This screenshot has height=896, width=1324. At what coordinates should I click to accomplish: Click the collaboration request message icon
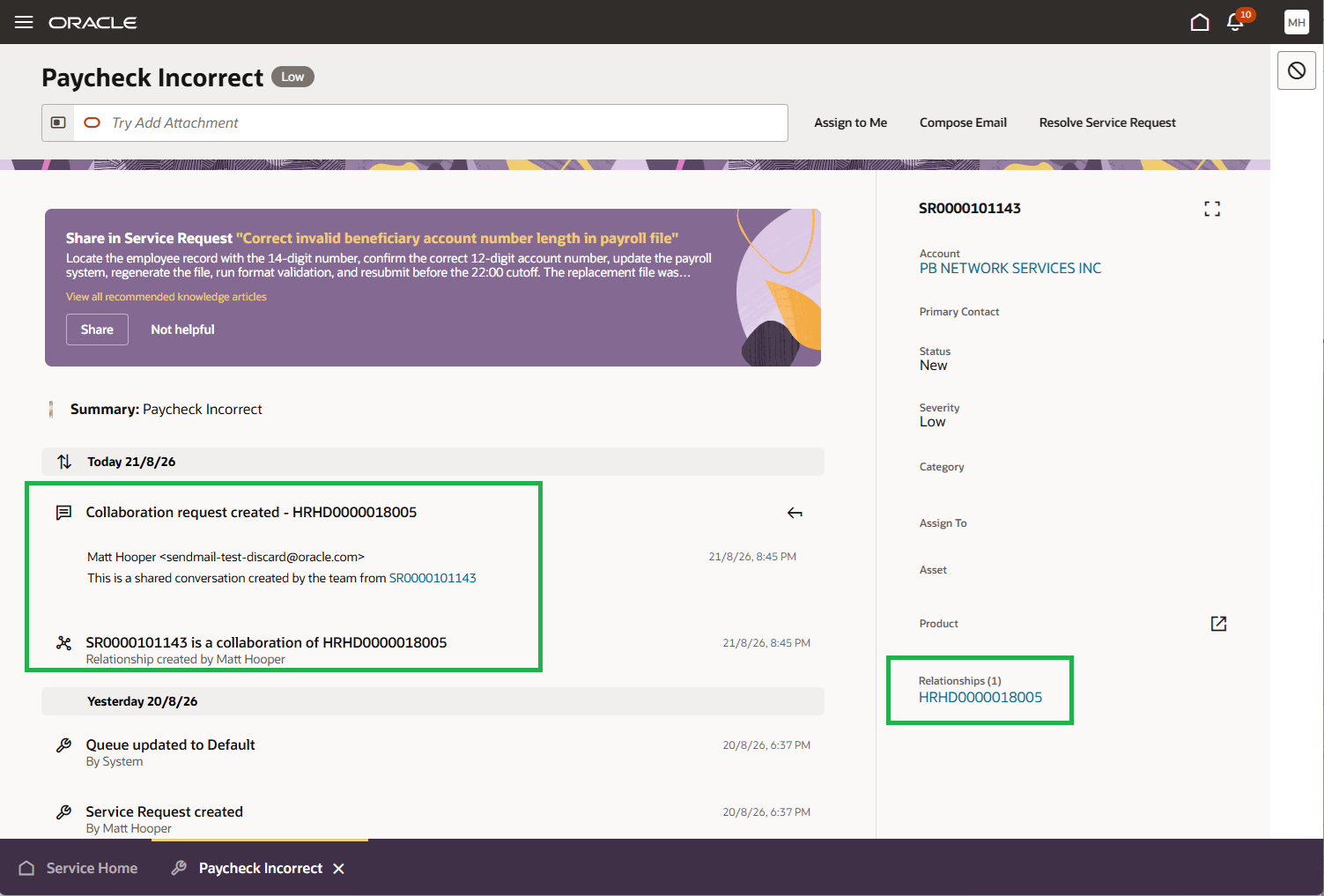point(63,513)
